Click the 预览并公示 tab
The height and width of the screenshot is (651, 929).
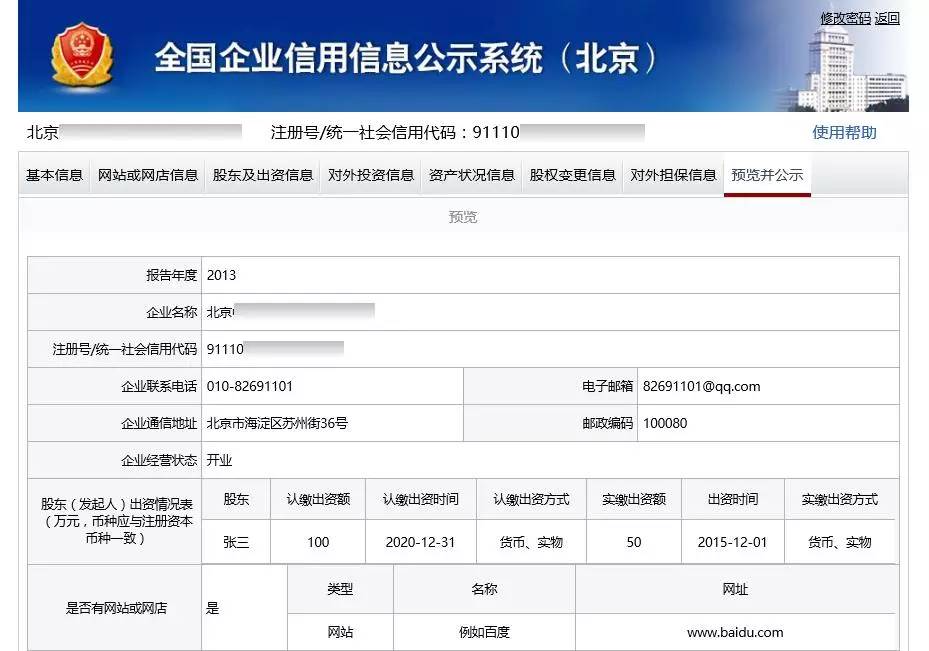pyautogui.click(x=767, y=175)
